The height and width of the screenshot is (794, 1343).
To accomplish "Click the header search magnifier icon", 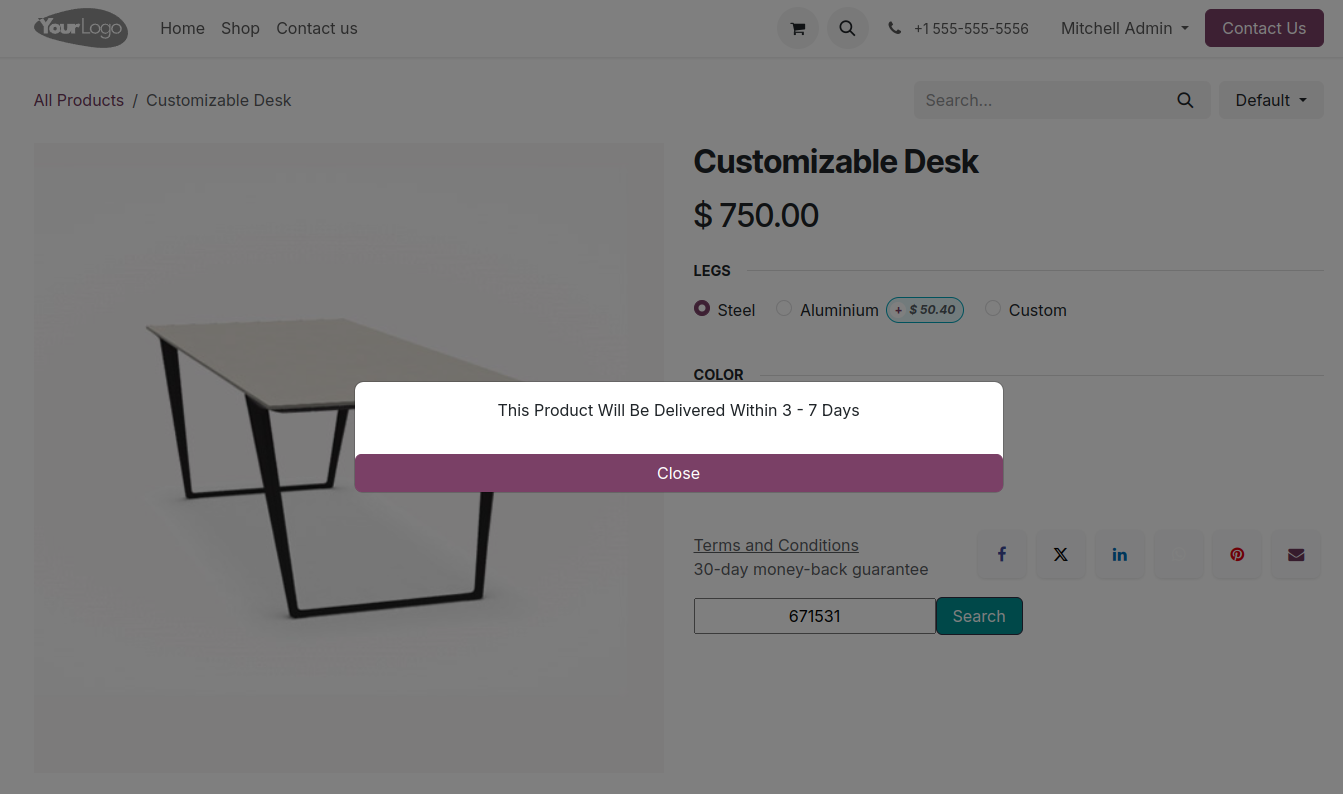I will click(847, 28).
